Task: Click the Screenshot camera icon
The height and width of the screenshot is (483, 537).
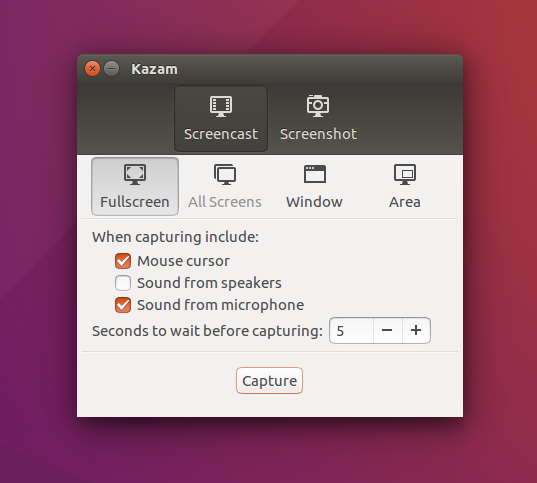Action: tap(318, 106)
